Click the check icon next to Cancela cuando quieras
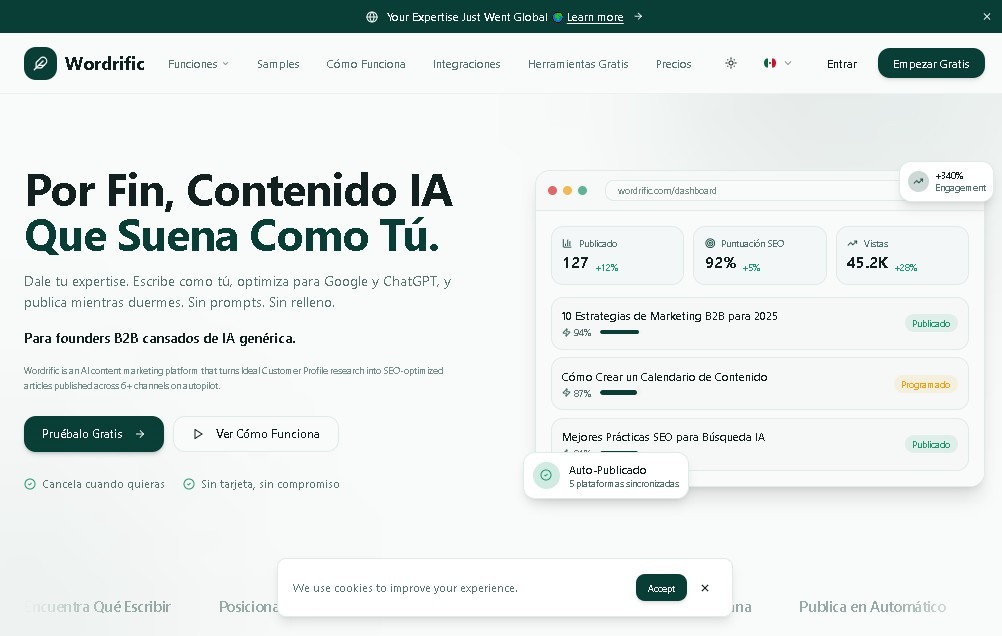Viewport: 1002px width, 636px height. [30, 484]
